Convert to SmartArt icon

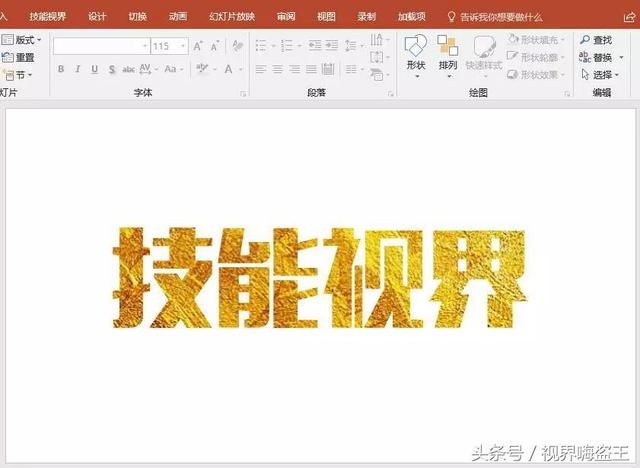point(377,75)
